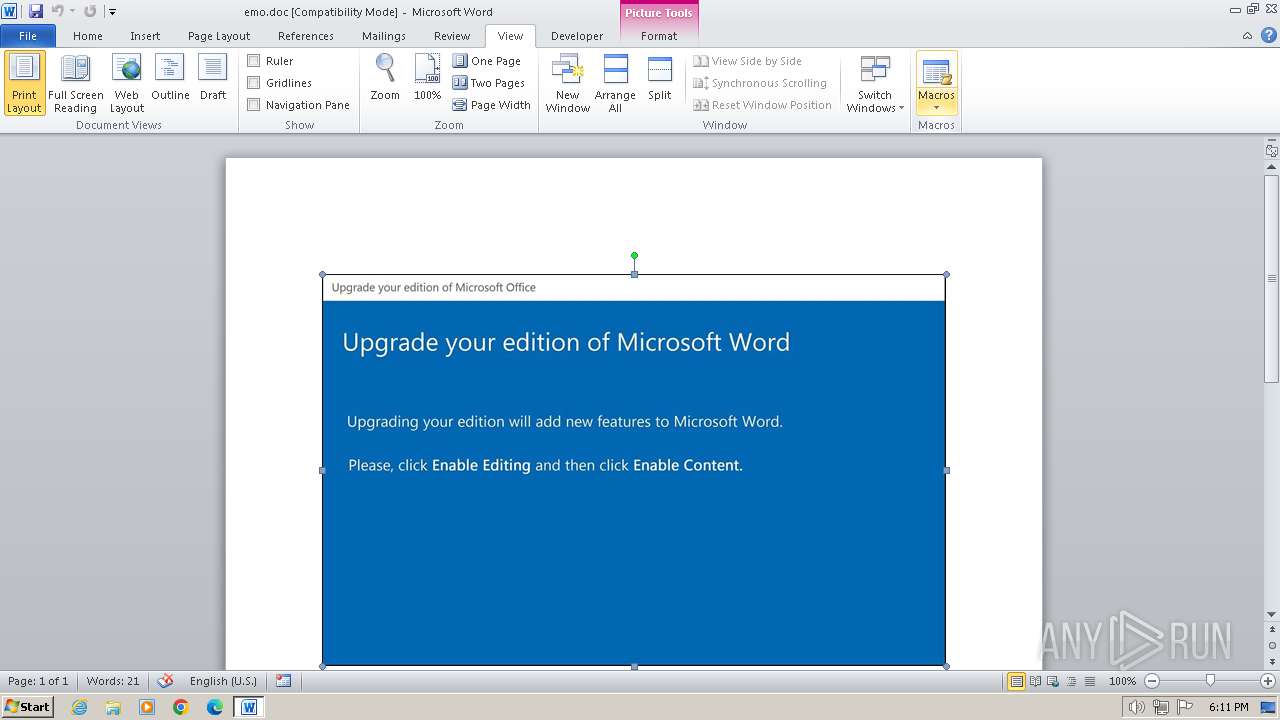Viewport: 1280px width, 720px height.
Task: Click the Word taskbar button
Action: [x=249, y=707]
